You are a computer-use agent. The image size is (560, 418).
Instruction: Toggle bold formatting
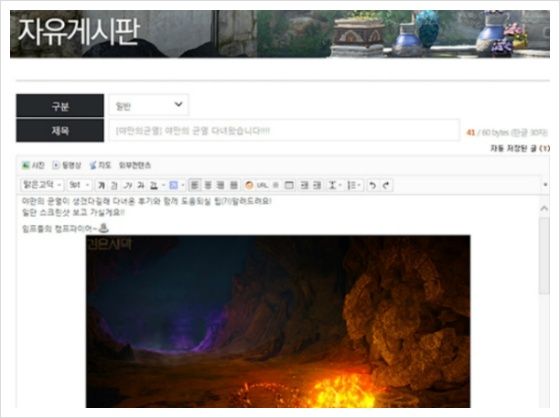101,185
